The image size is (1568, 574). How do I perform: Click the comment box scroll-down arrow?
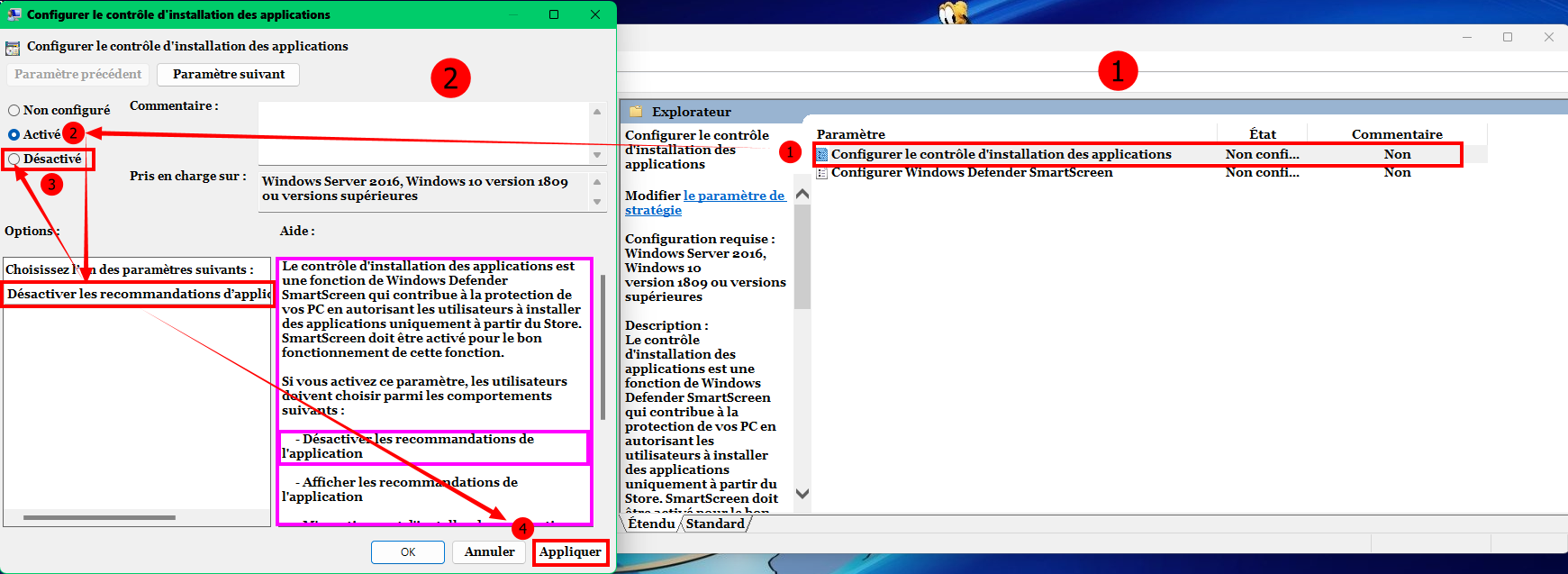click(x=597, y=155)
